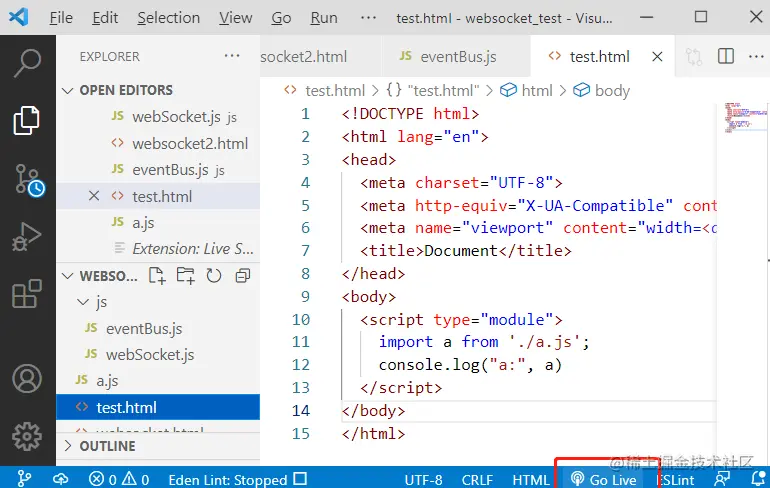The width and height of the screenshot is (770, 488).
Task: Open websocket2.html in Open Editors
Action: [158, 143]
